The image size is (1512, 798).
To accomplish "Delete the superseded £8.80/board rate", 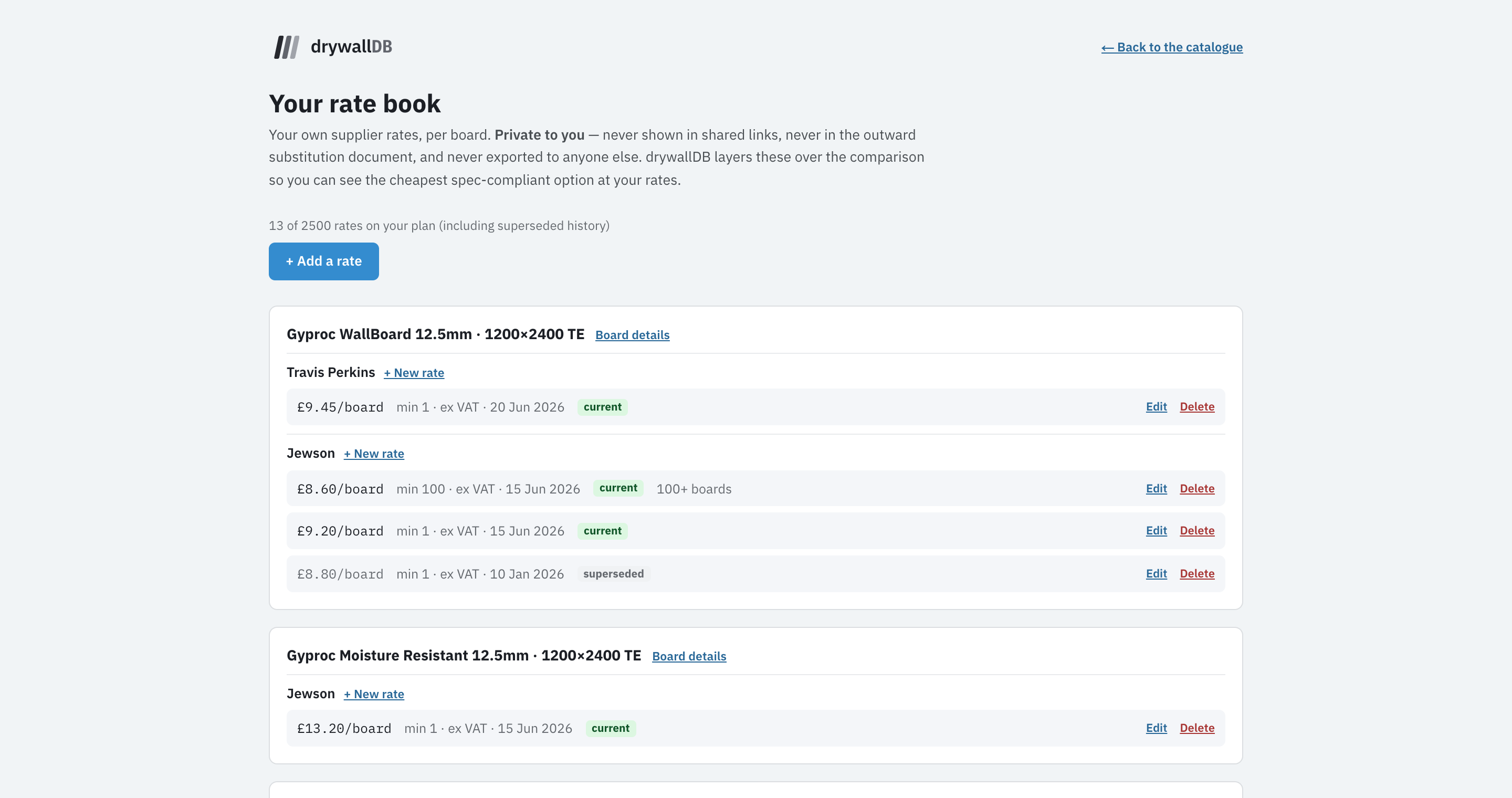I will [x=1197, y=573].
